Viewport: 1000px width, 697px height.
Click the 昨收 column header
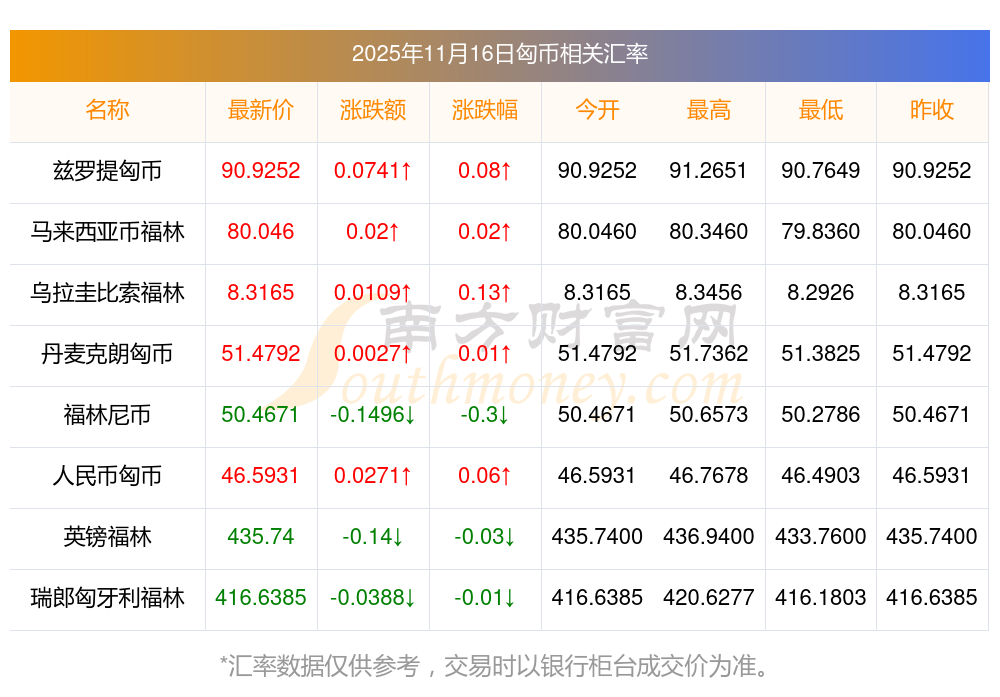(x=932, y=110)
